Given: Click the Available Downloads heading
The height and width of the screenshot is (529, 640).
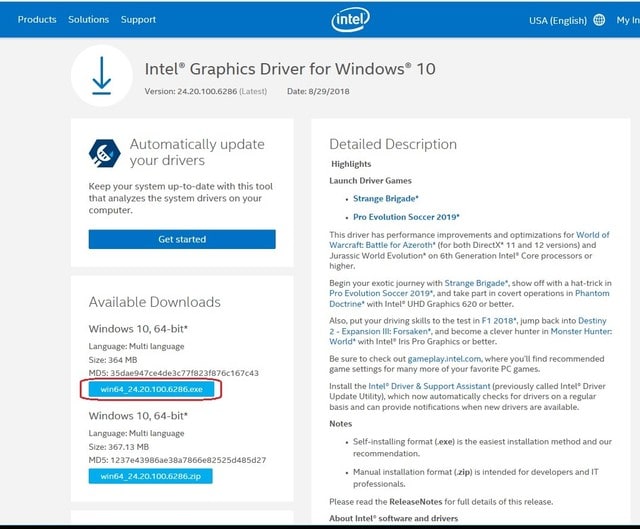Looking at the screenshot, I should pyautogui.click(x=155, y=302).
